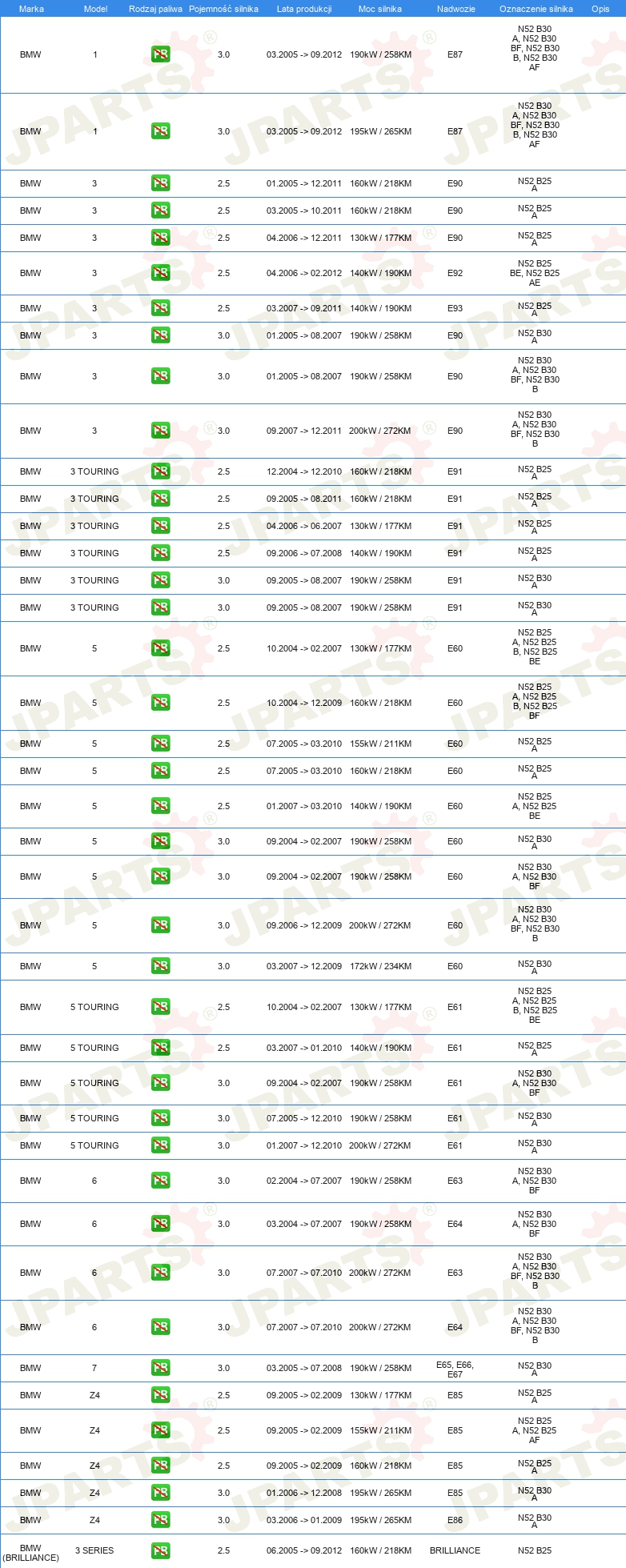Click fuel icon for 3 TOURING 09.2006 -> 07.2008
Viewport: 626px width, 1568px height.
click(160, 553)
